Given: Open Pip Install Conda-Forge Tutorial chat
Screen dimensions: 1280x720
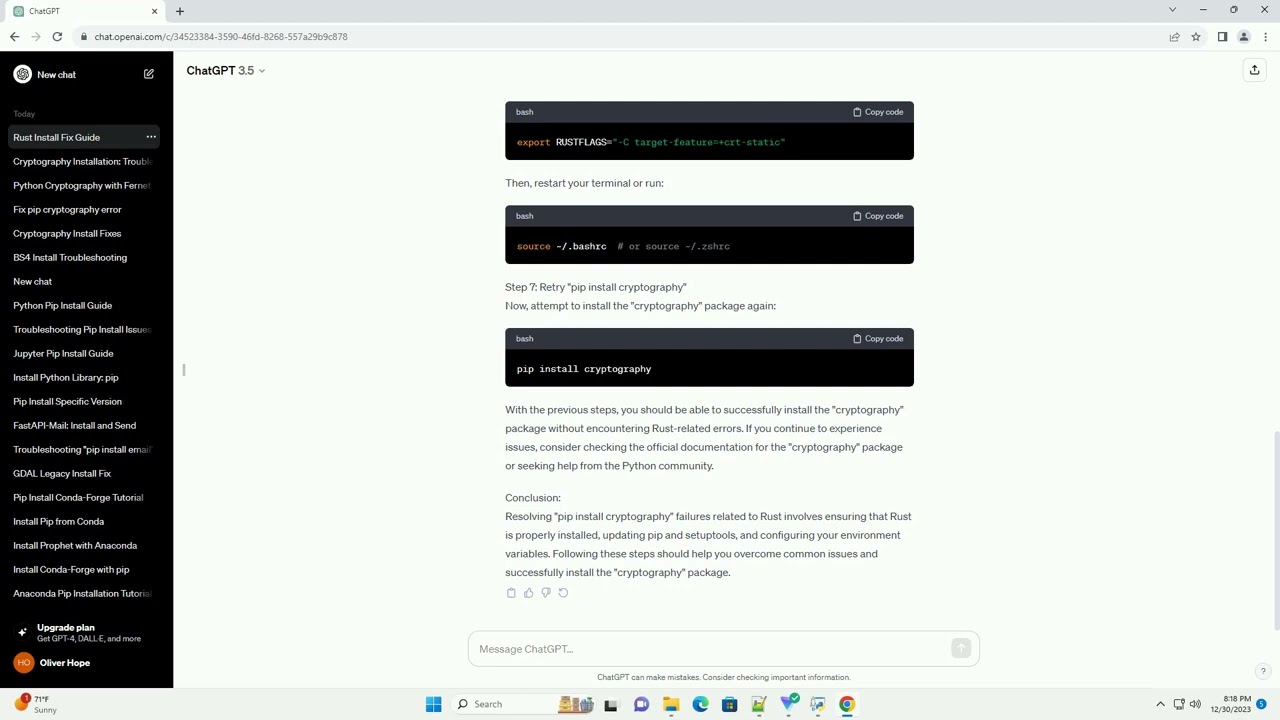Looking at the screenshot, I should 84,497.
